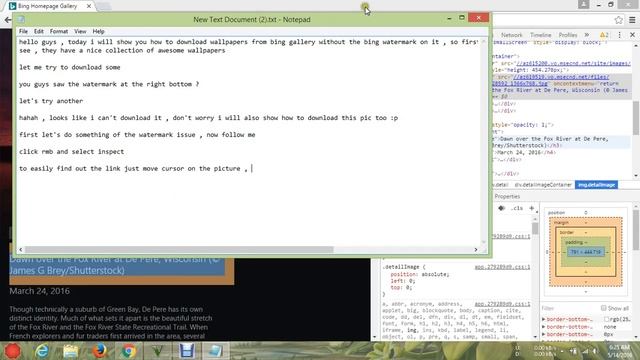Bookmark page with star icon in Chrome

click(x=619, y=20)
